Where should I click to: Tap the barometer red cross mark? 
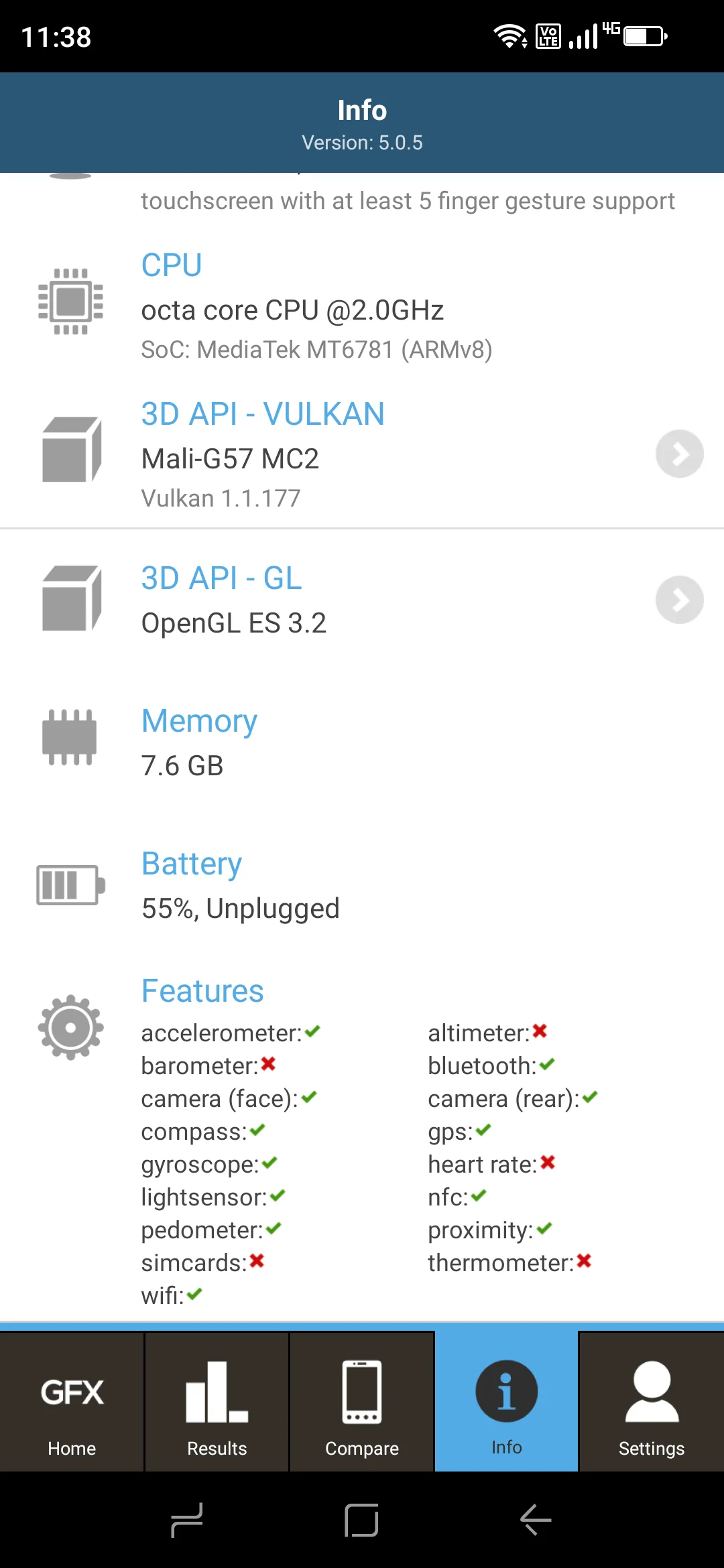(x=268, y=1064)
